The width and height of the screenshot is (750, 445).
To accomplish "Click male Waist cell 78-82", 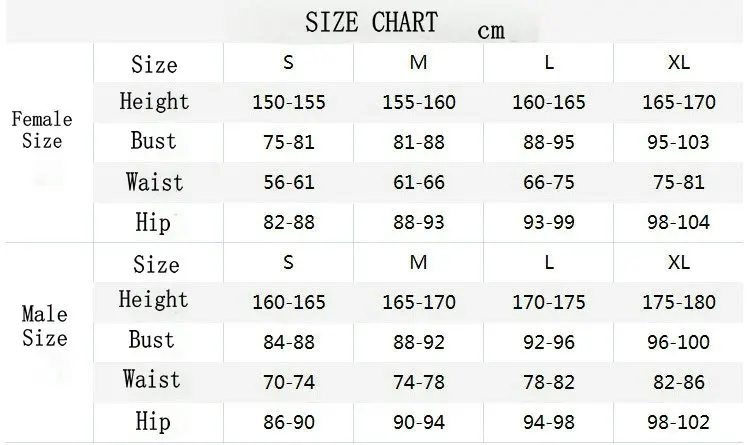I will (x=548, y=381).
